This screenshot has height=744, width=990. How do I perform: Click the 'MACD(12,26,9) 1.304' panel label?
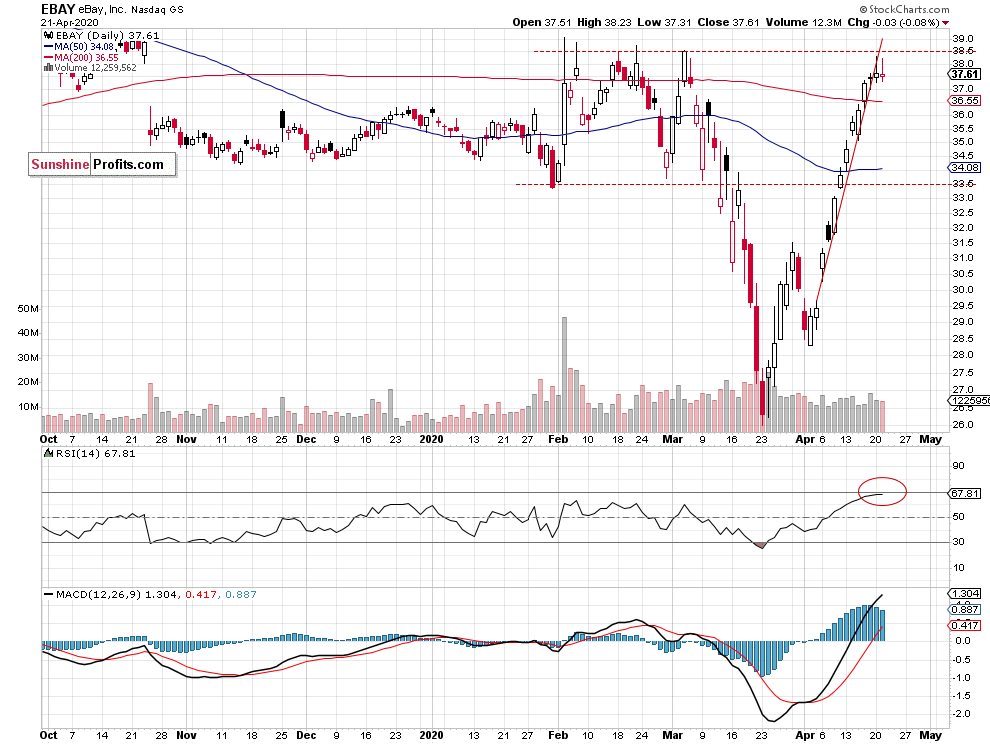coord(116,594)
